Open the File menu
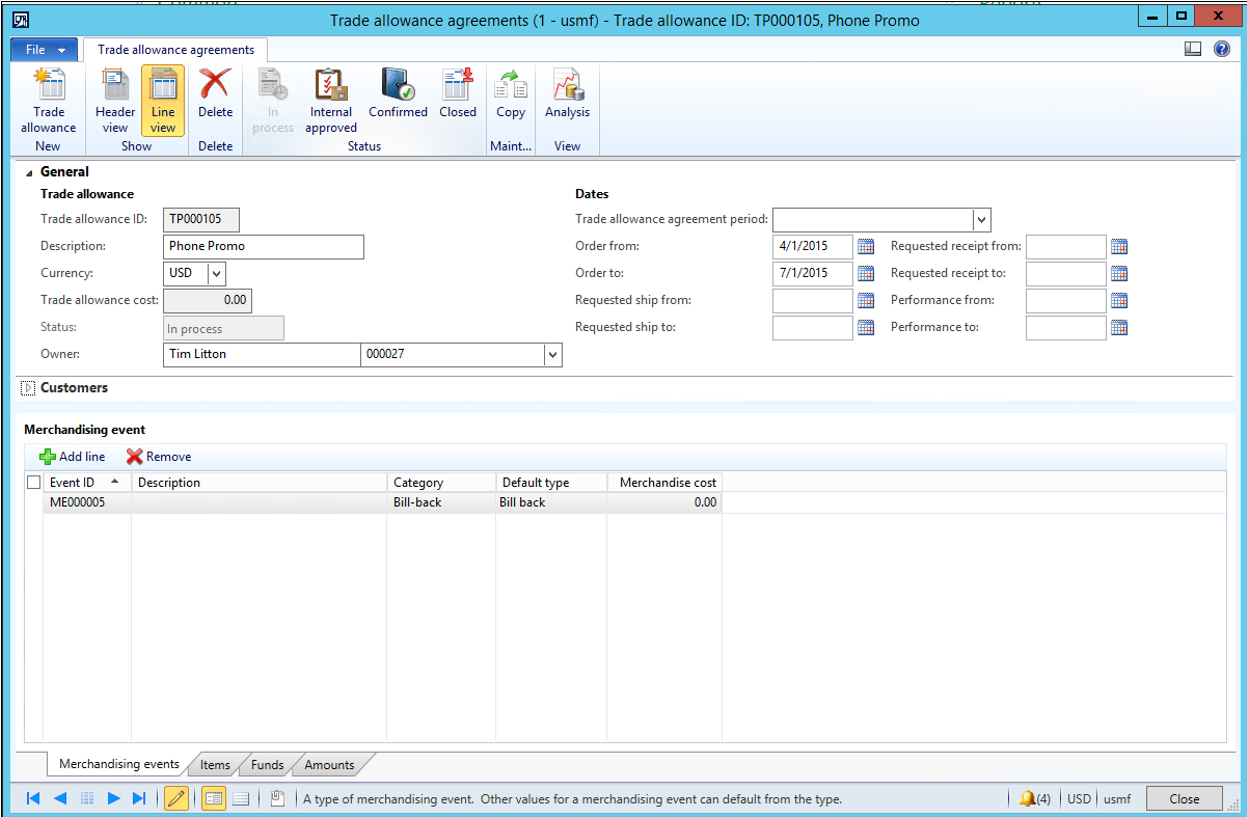Screen dimensions: 1247x817 42,49
